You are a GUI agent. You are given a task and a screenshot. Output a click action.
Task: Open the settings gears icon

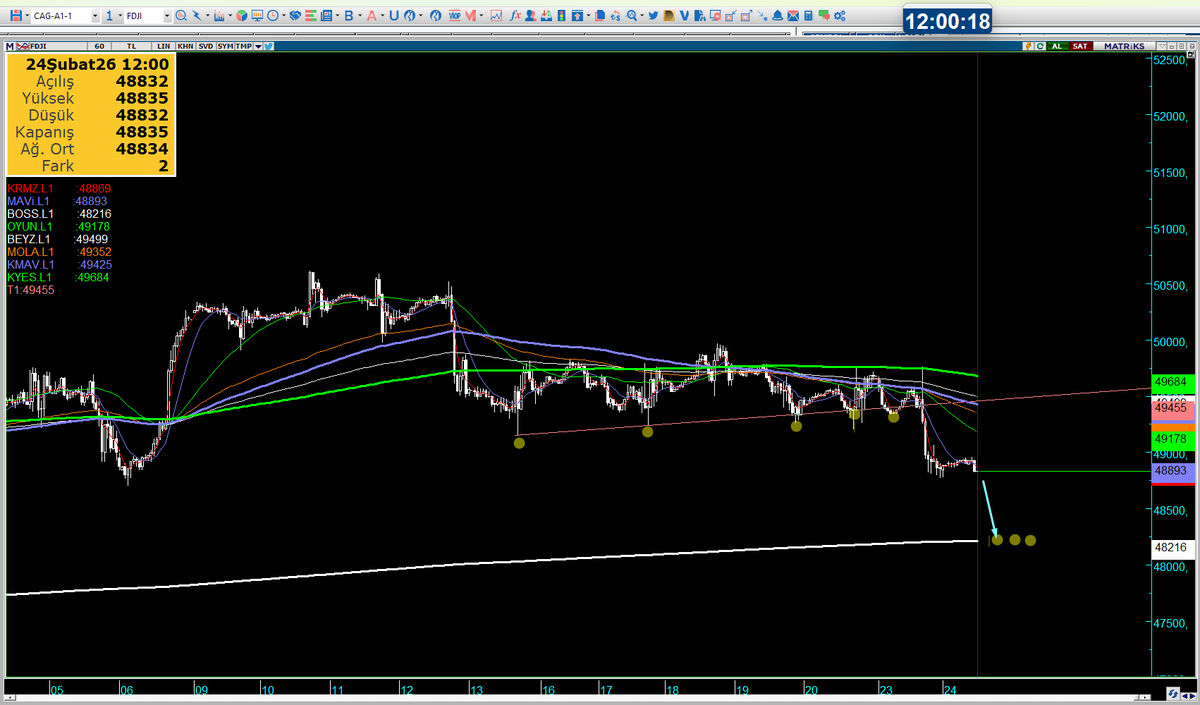840,16
